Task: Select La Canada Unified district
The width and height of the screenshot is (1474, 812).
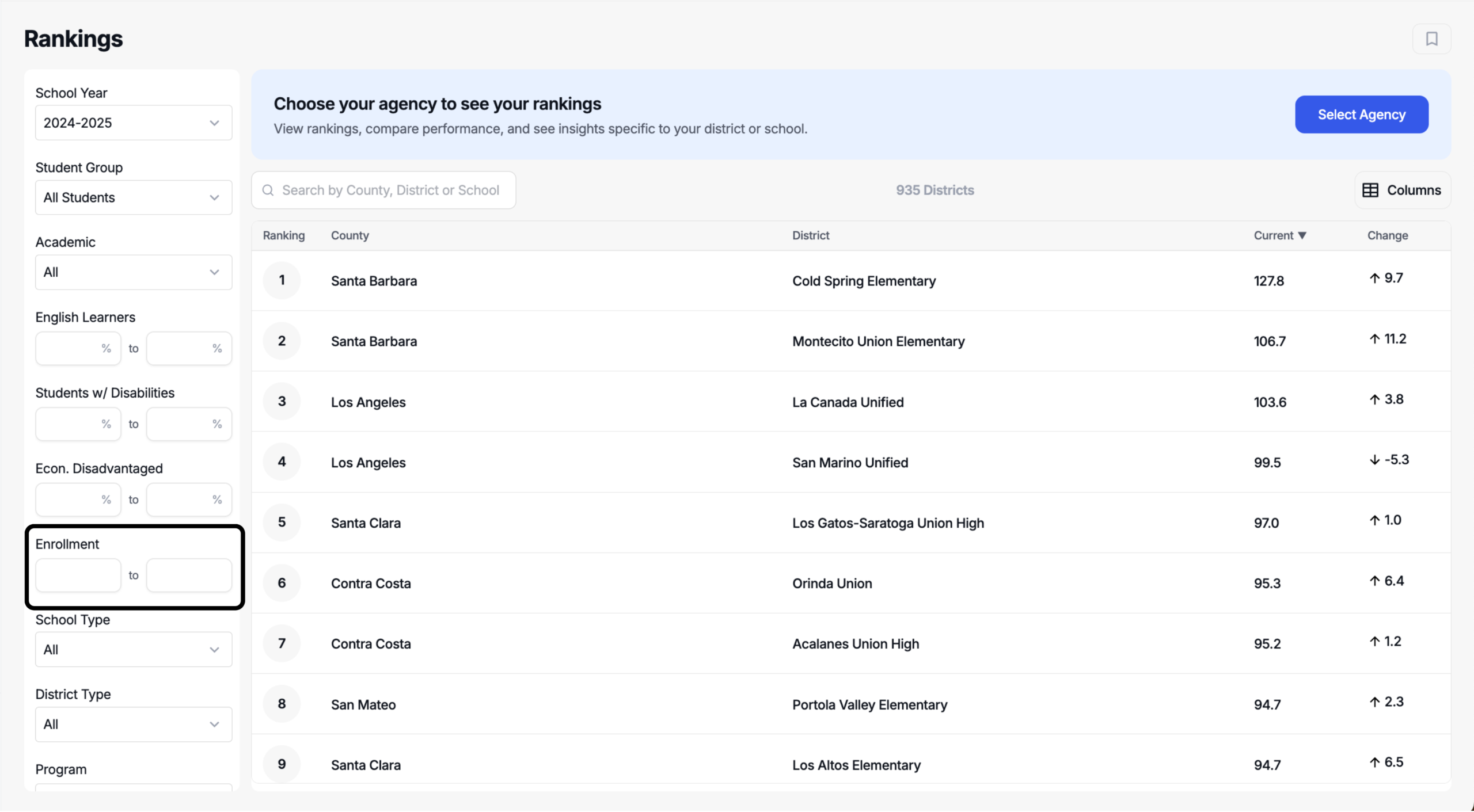Action: point(848,402)
